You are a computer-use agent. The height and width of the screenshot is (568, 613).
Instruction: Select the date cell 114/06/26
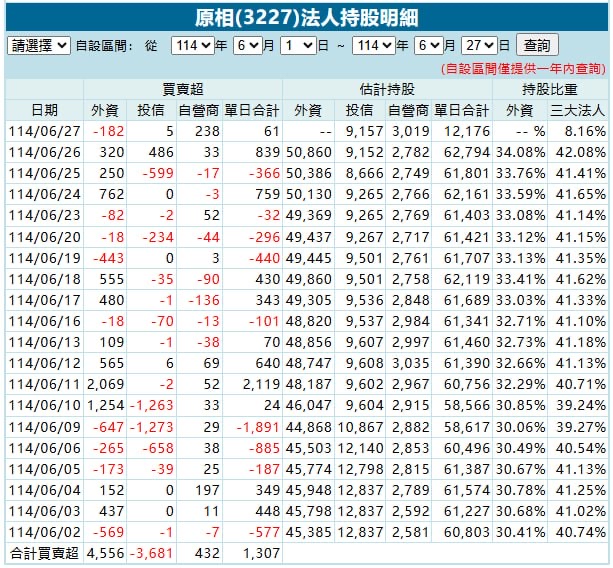45,152
